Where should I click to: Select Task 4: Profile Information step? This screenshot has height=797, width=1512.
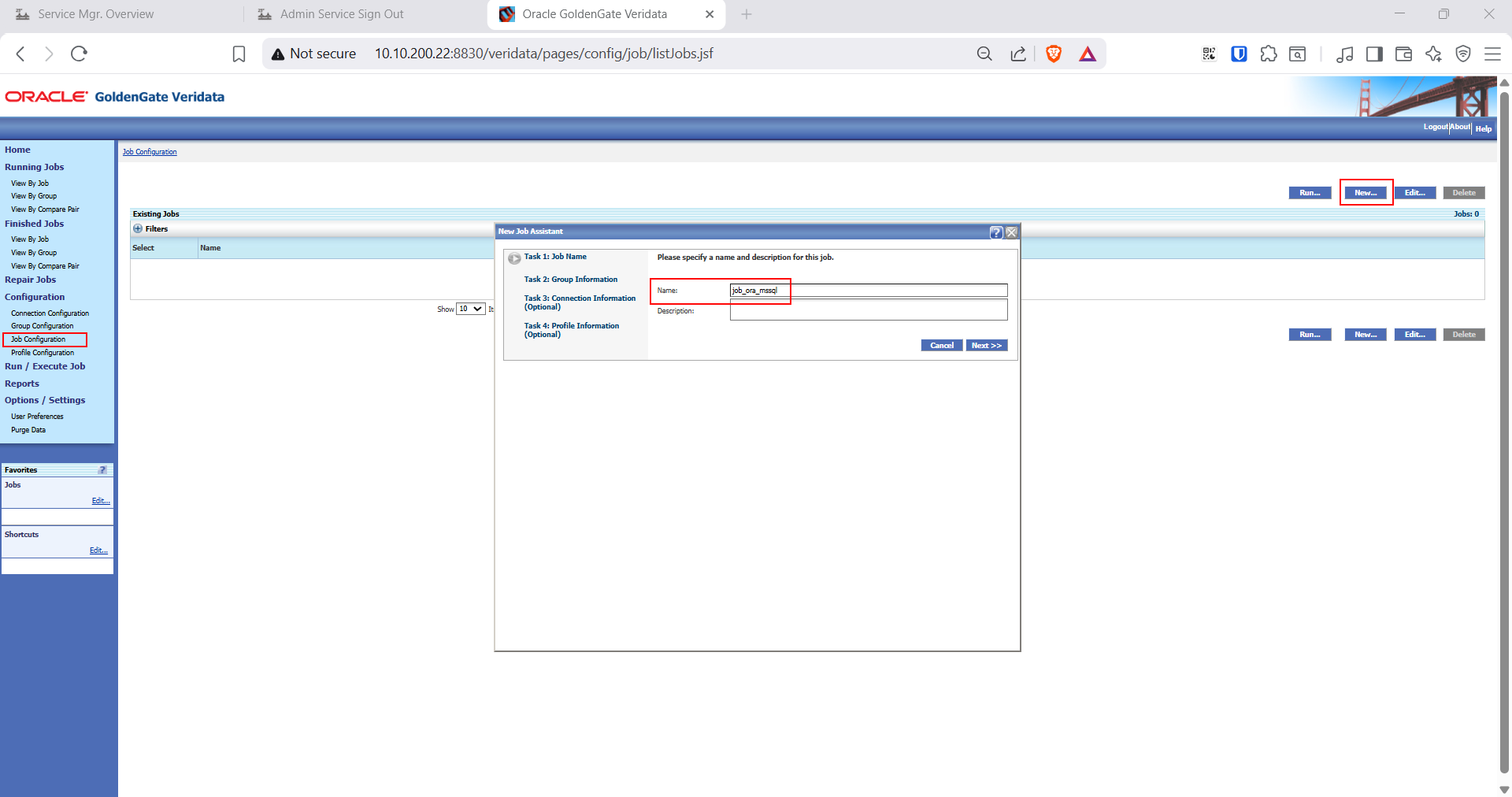coord(572,330)
